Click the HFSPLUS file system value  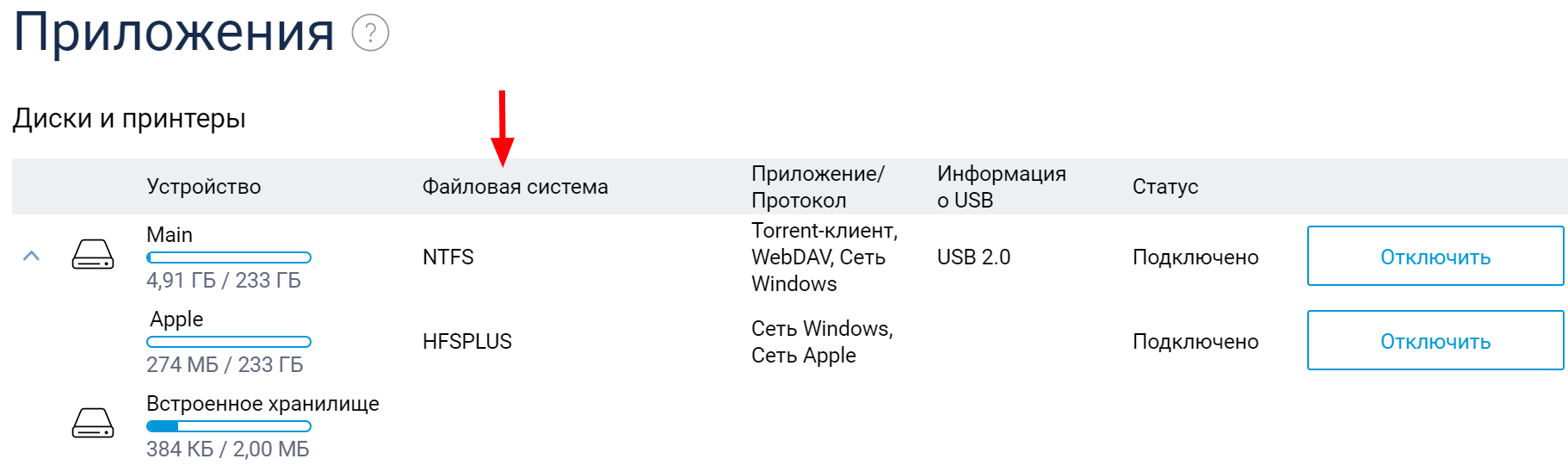click(467, 342)
